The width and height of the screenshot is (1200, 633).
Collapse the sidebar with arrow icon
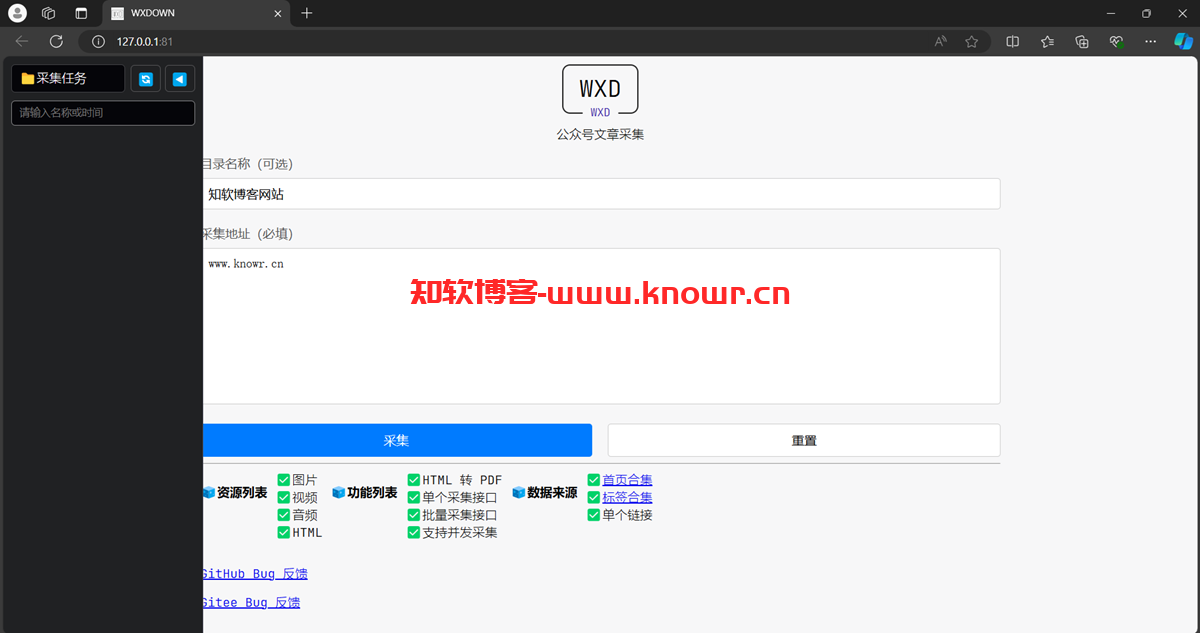click(x=180, y=79)
